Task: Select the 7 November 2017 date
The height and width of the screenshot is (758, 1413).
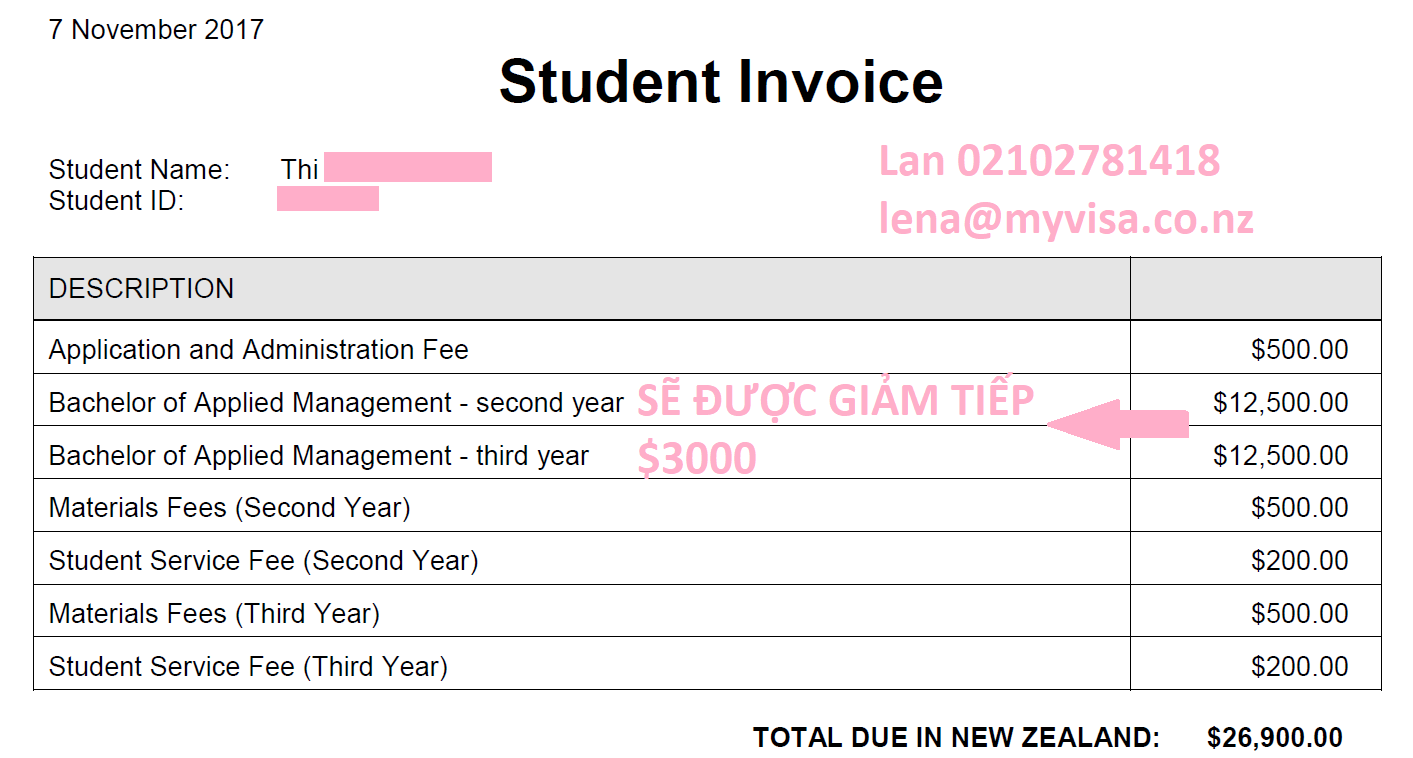Action: click(156, 29)
